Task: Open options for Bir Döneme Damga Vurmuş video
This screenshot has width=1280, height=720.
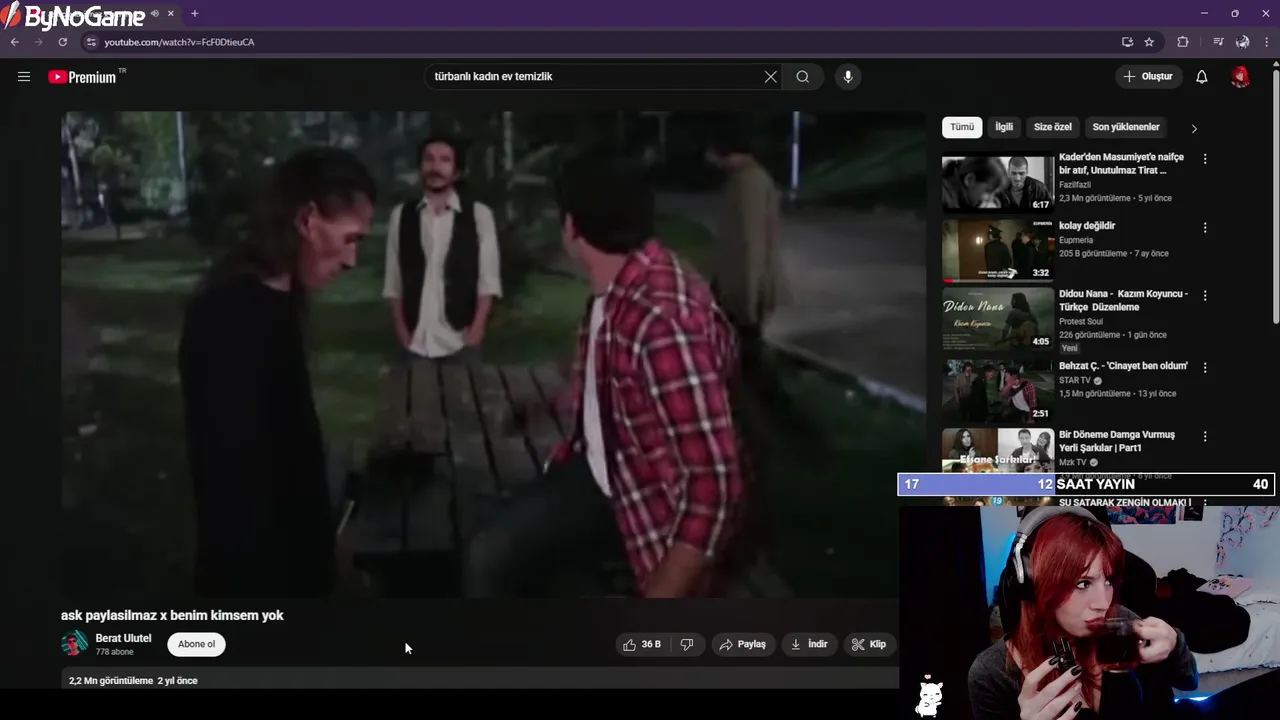Action: pyautogui.click(x=1205, y=437)
